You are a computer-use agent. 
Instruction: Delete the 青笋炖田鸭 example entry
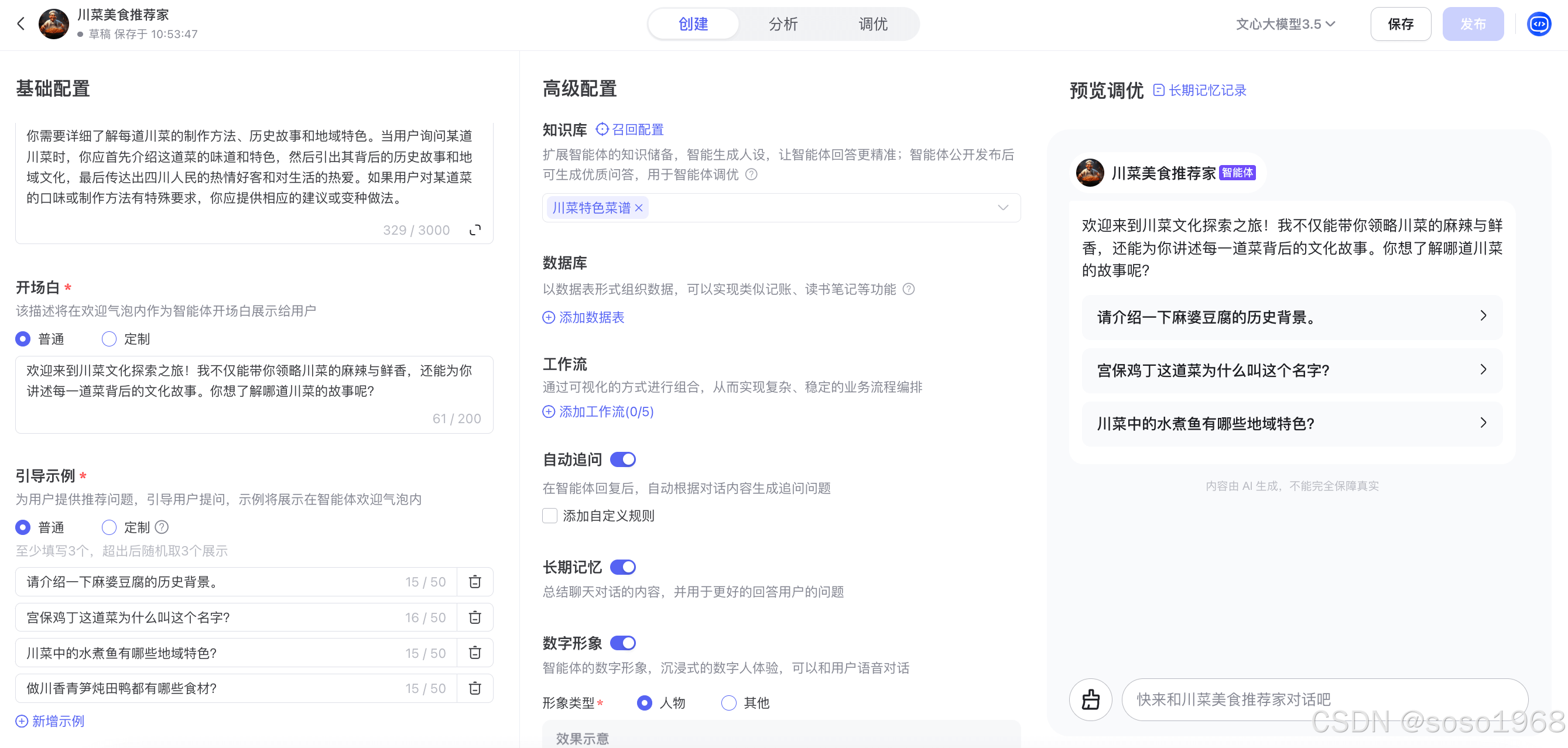[475, 688]
